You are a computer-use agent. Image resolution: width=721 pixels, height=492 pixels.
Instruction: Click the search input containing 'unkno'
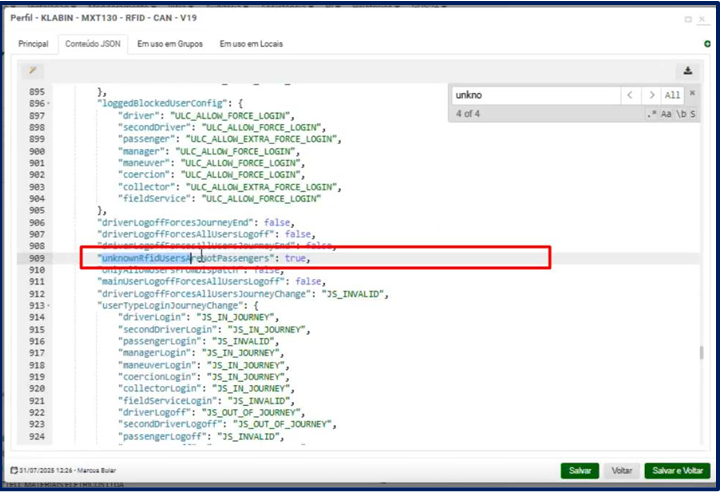(x=530, y=95)
